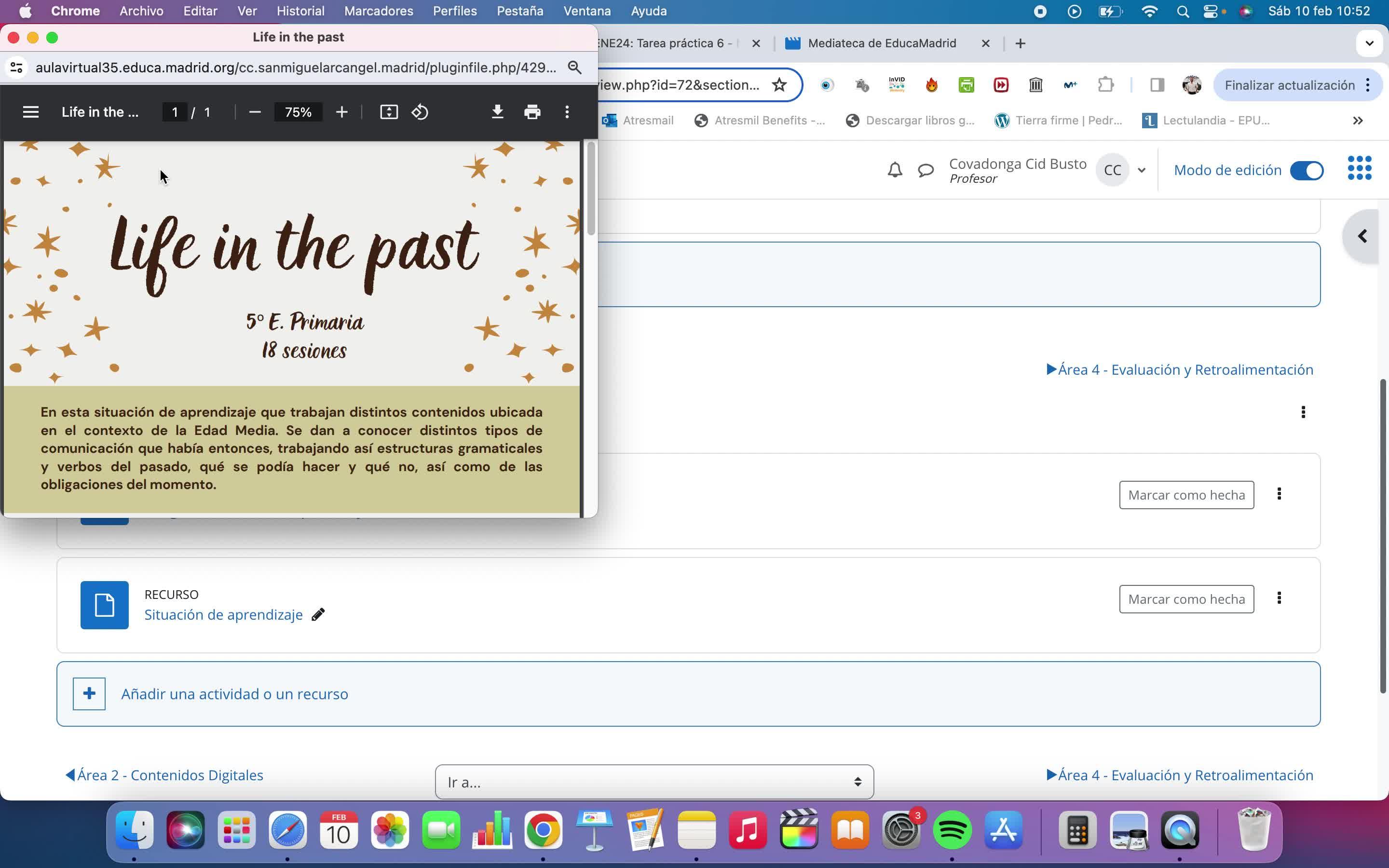Rotate the PDF page counterclockwise
The width and height of the screenshot is (1389, 868).
(x=420, y=112)
